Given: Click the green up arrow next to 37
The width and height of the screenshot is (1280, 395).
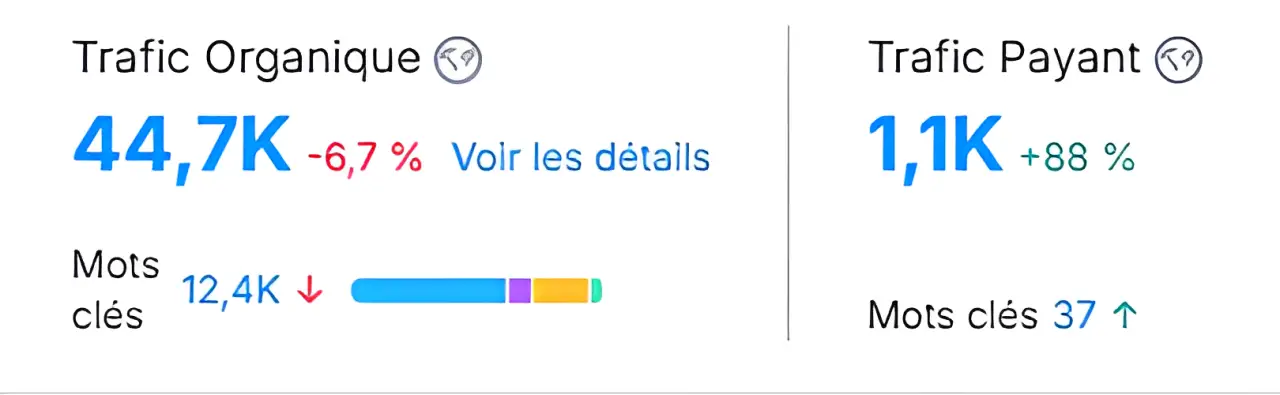Looking at the screenshot, I should coord(1126,316).
